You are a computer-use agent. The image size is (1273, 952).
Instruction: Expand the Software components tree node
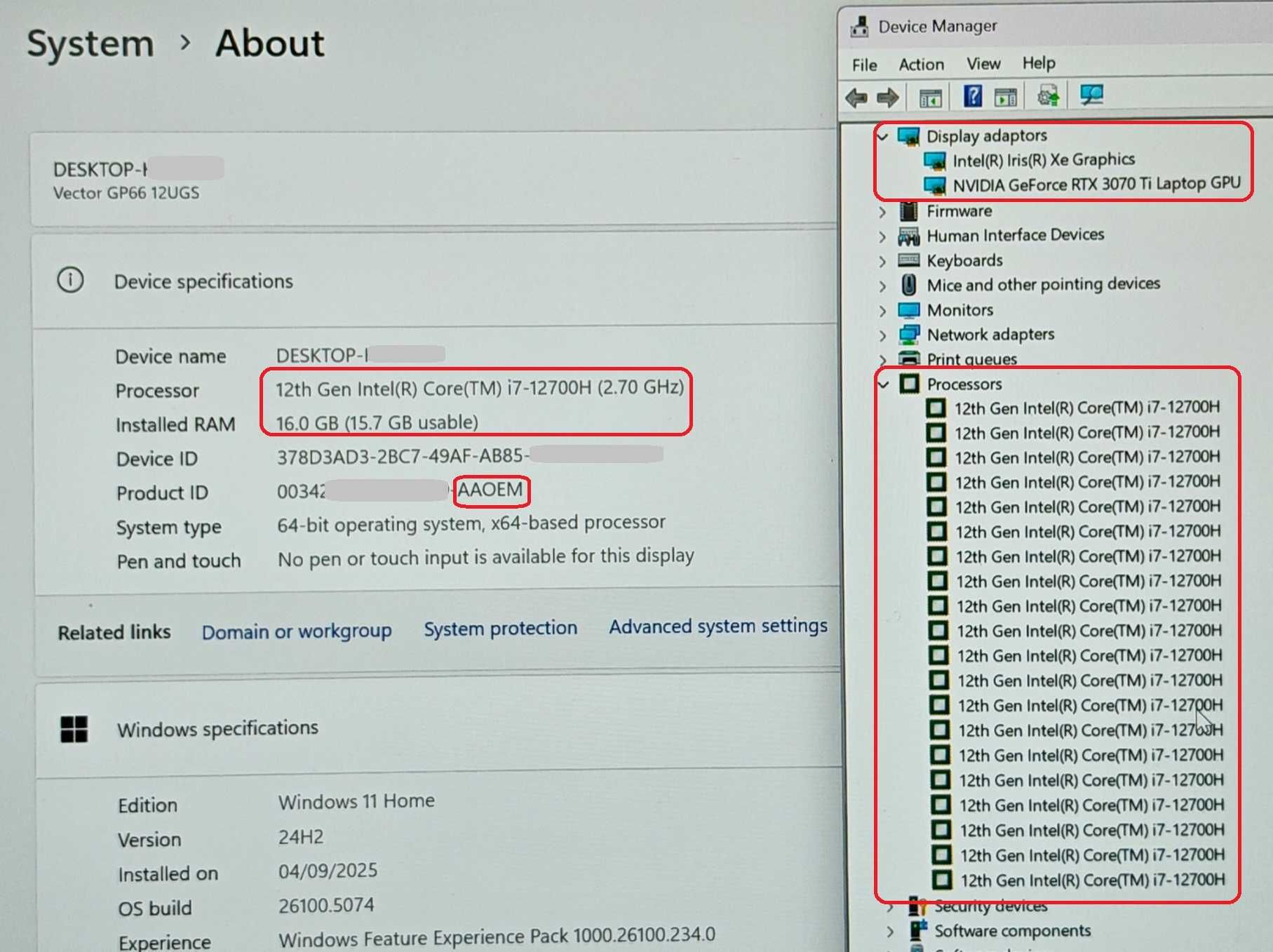tap(891, 932)
